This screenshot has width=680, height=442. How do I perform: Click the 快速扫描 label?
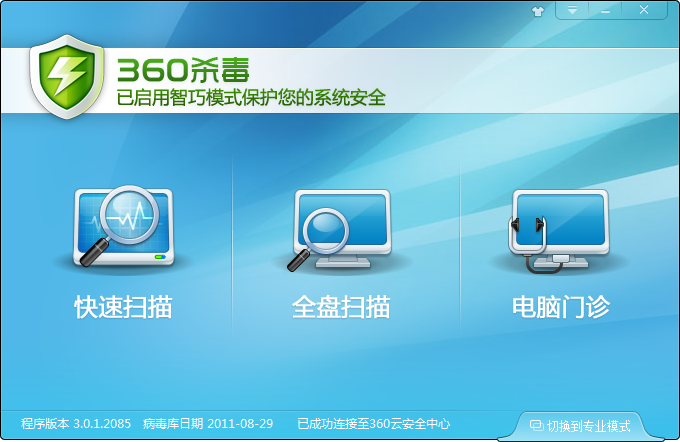(124, 307)
